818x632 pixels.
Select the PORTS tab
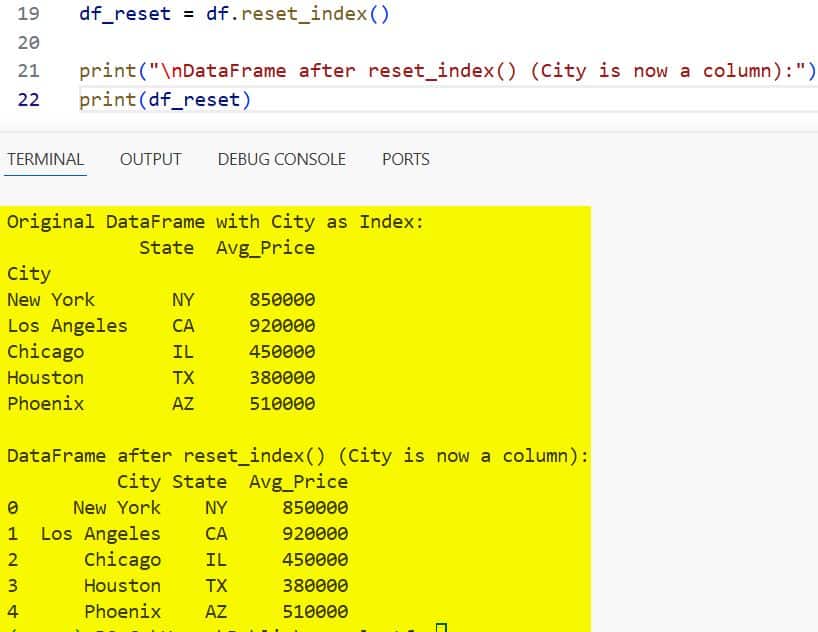point(405,159)
